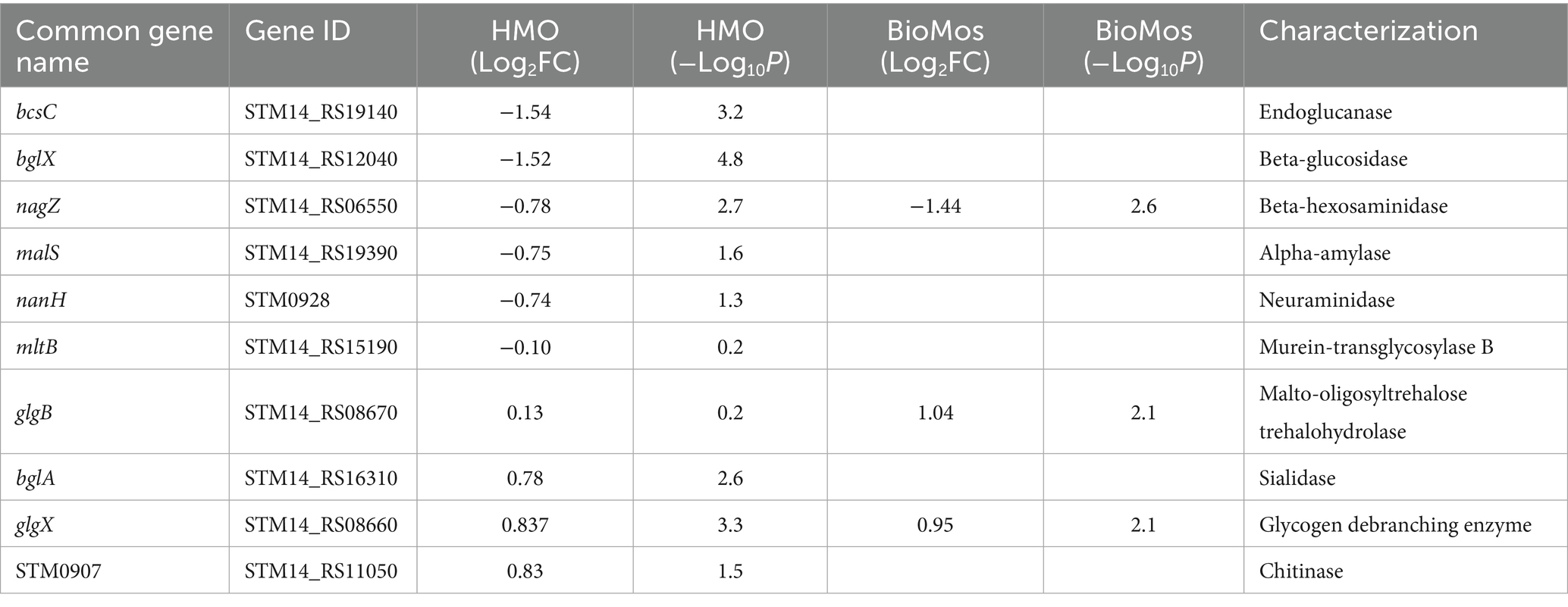Click the Characterization column header
Screen dimensions: 1568x607
1368,31
